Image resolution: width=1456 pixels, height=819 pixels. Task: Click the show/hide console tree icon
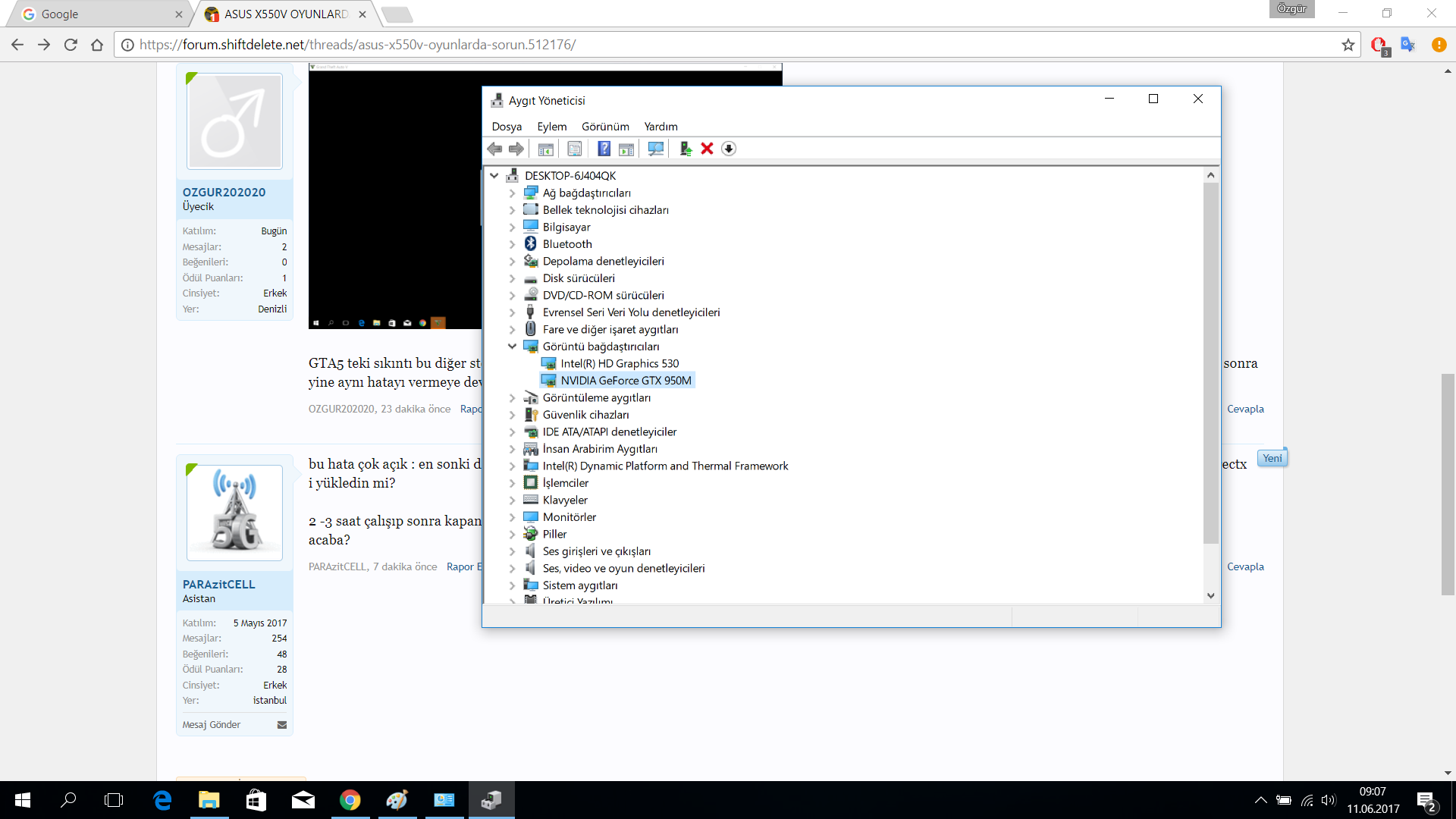point(545,149)
